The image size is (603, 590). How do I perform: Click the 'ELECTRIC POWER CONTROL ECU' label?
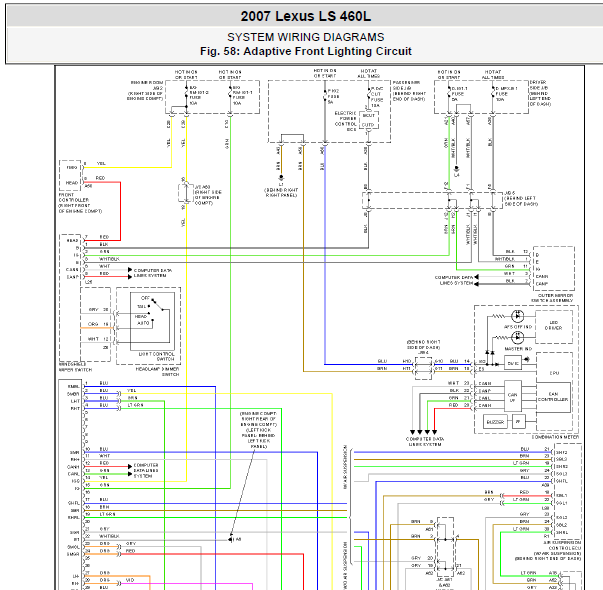(345, 121)
